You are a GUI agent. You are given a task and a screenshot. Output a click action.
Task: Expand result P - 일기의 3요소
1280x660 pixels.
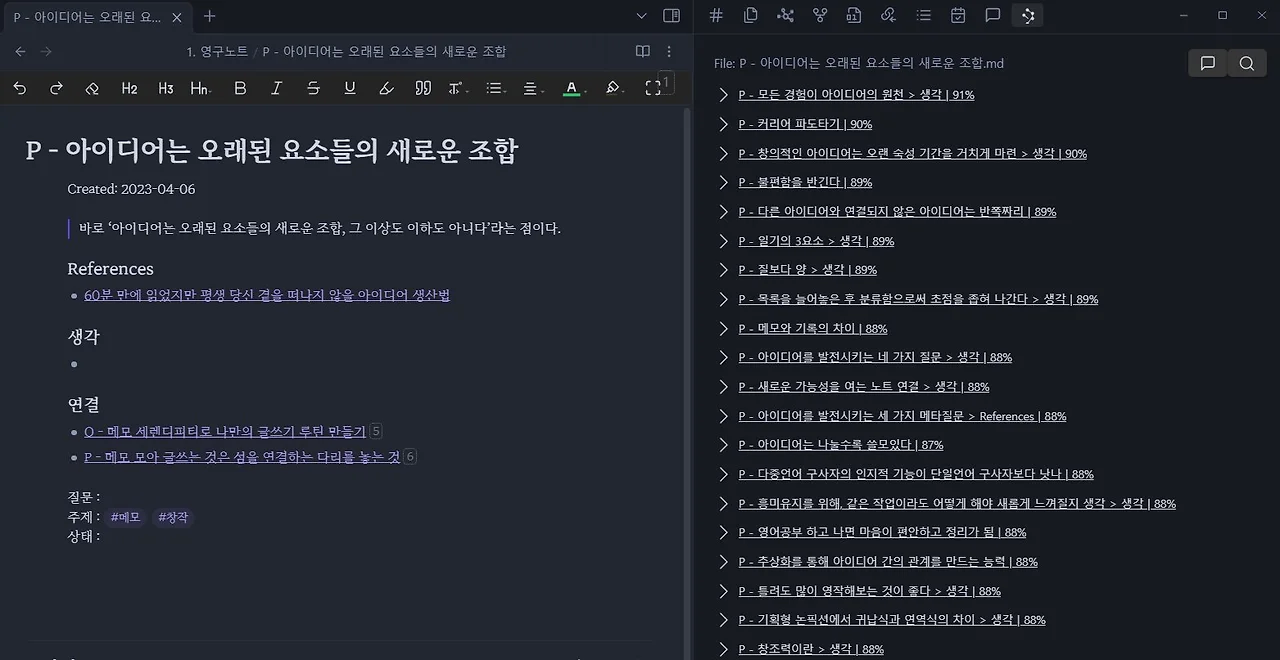[724, 241]
